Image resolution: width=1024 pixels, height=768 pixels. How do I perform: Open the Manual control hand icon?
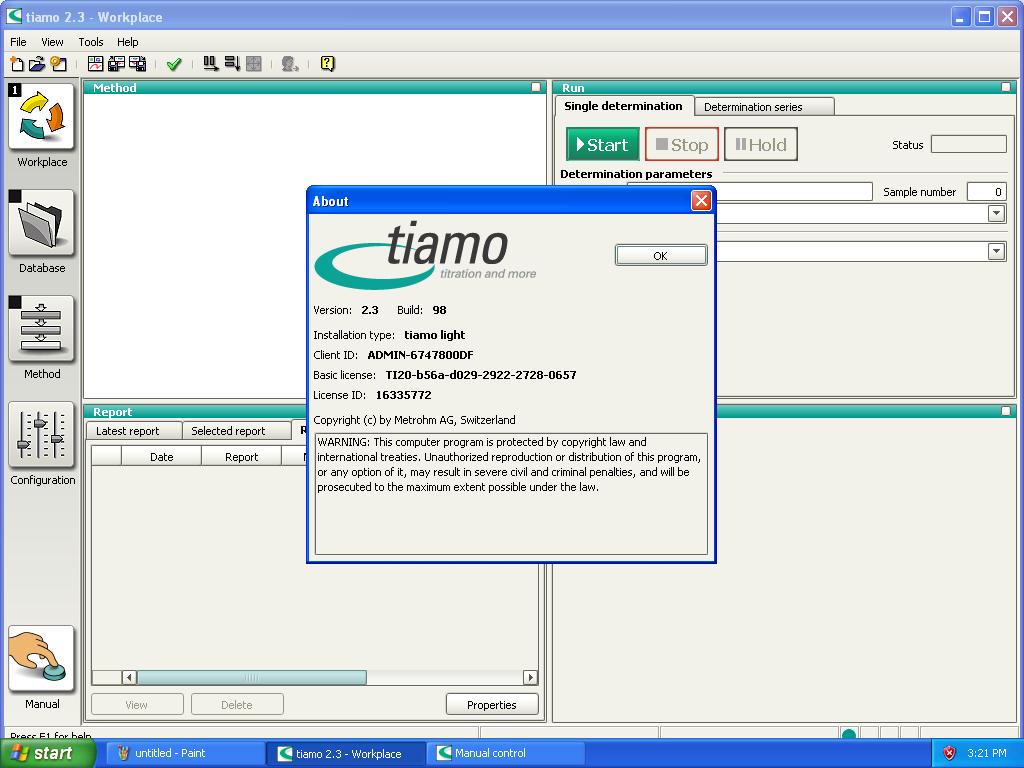41,659
